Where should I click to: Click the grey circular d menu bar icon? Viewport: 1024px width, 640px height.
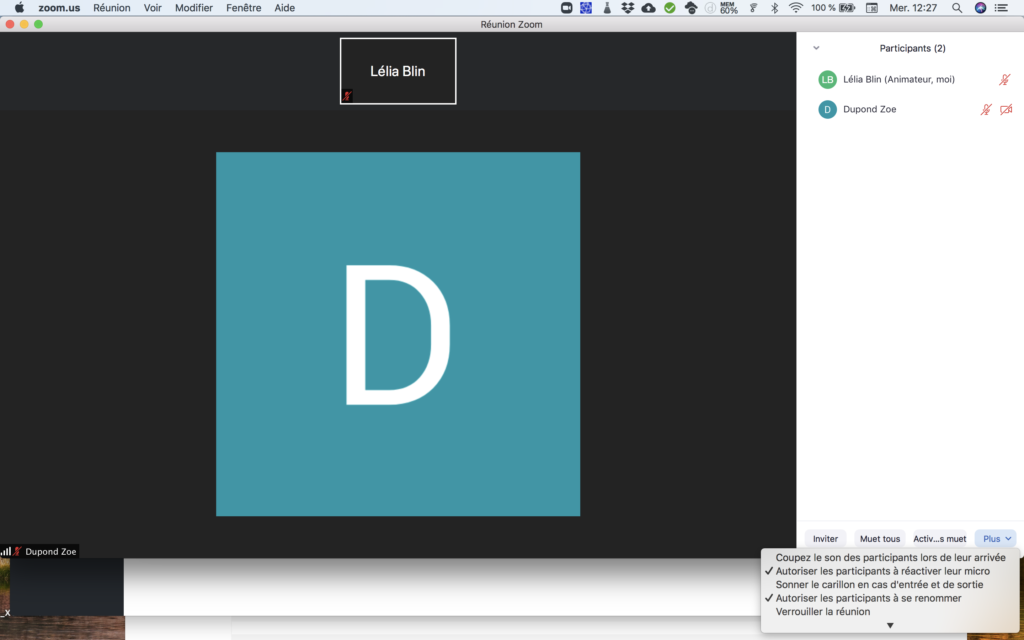[x=711, y=8]
